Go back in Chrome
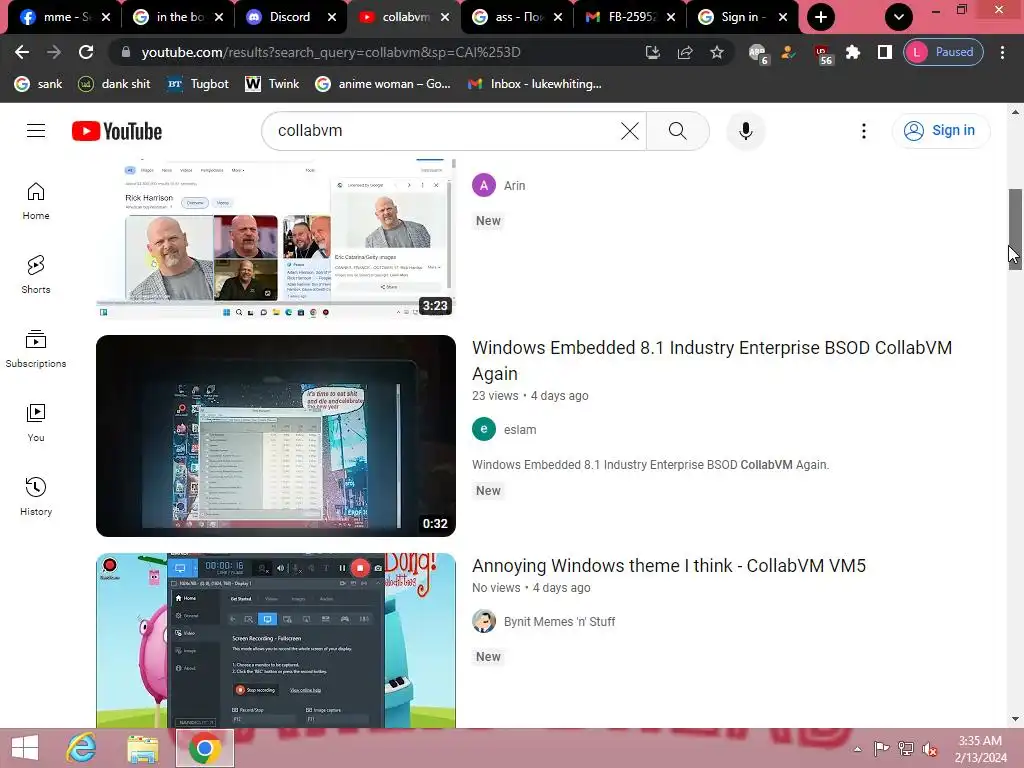 (22, 52)
